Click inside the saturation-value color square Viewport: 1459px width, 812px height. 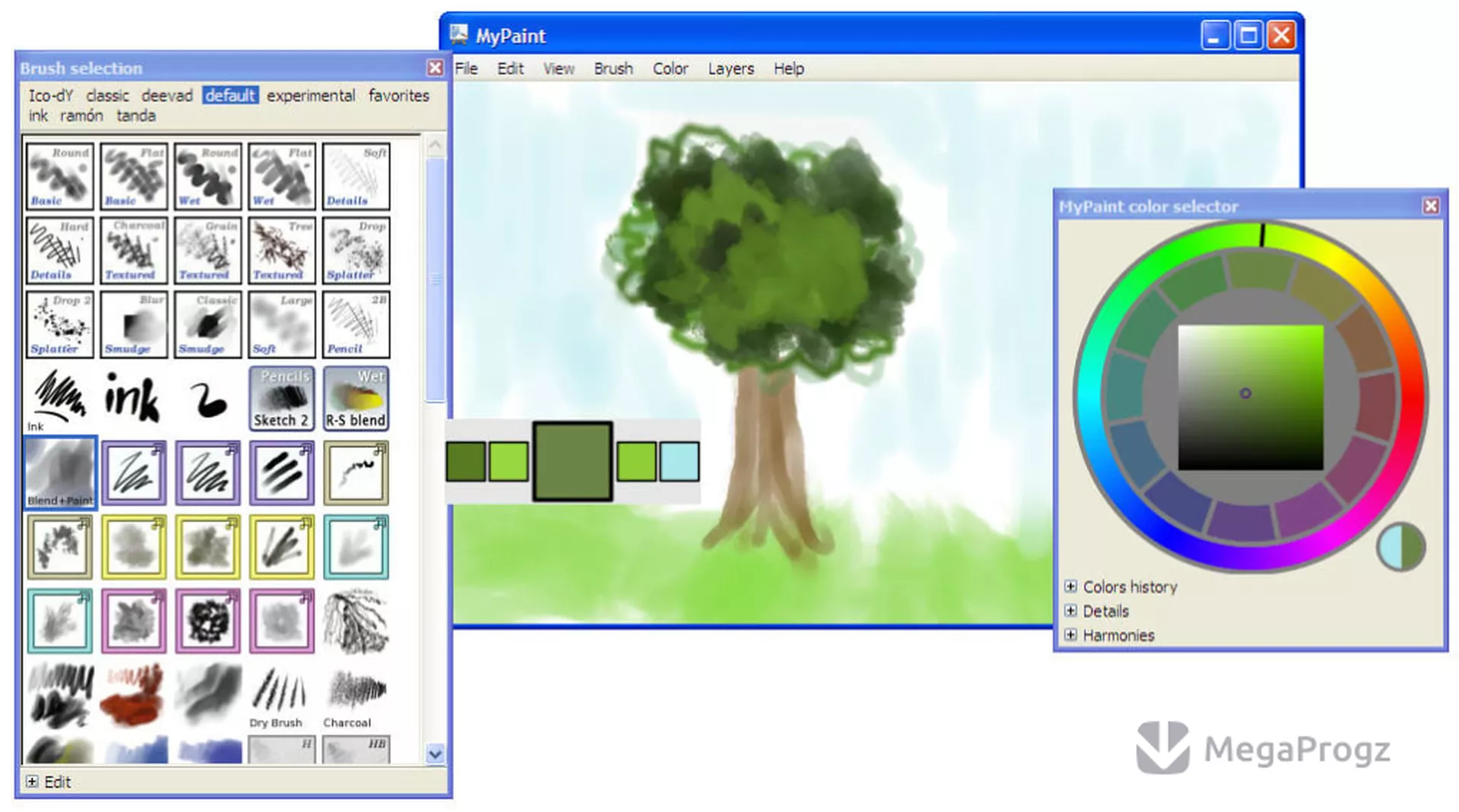tap(1250, 397)
